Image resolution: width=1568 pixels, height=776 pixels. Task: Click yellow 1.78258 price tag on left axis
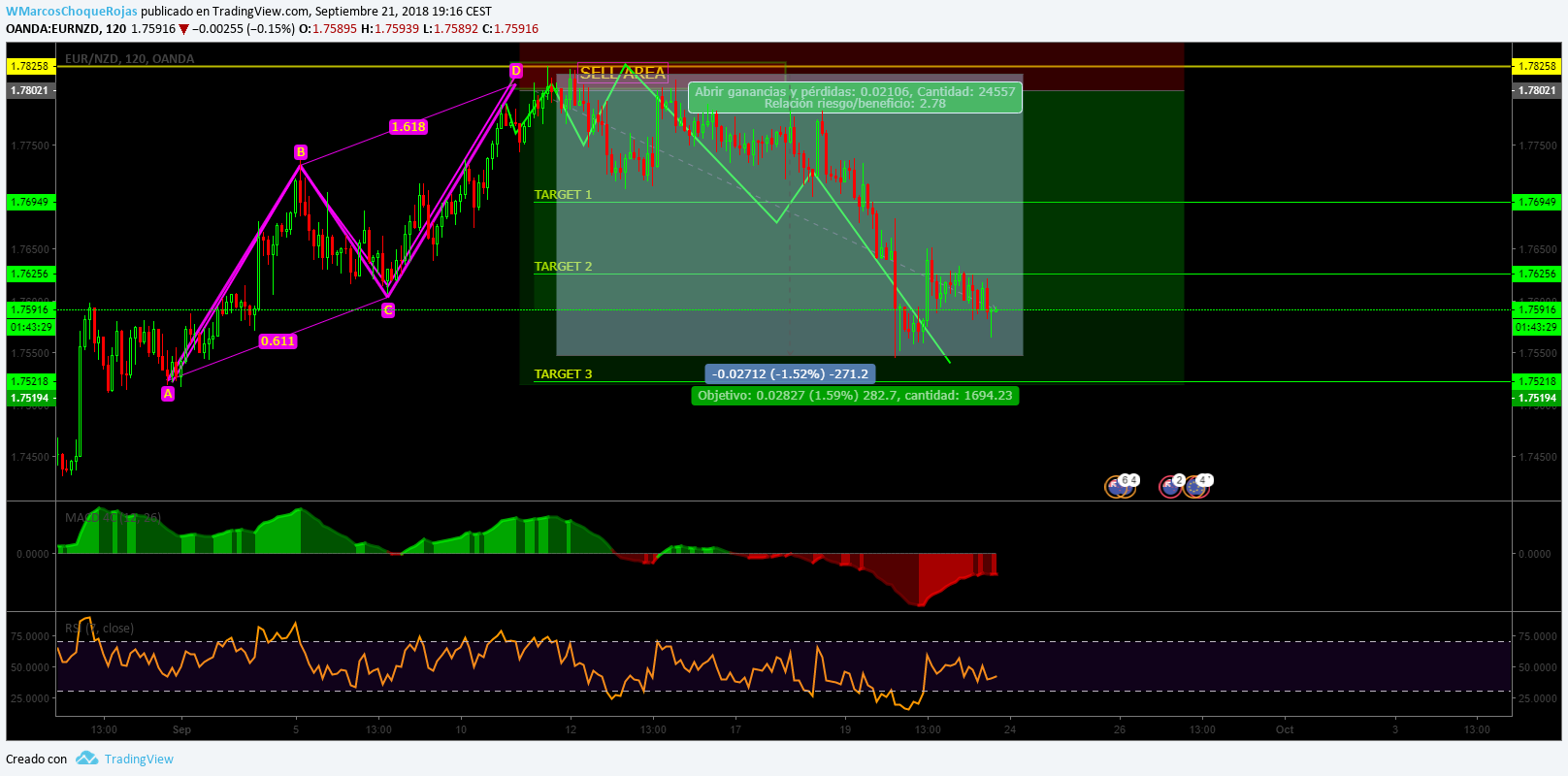coord(29,66)
